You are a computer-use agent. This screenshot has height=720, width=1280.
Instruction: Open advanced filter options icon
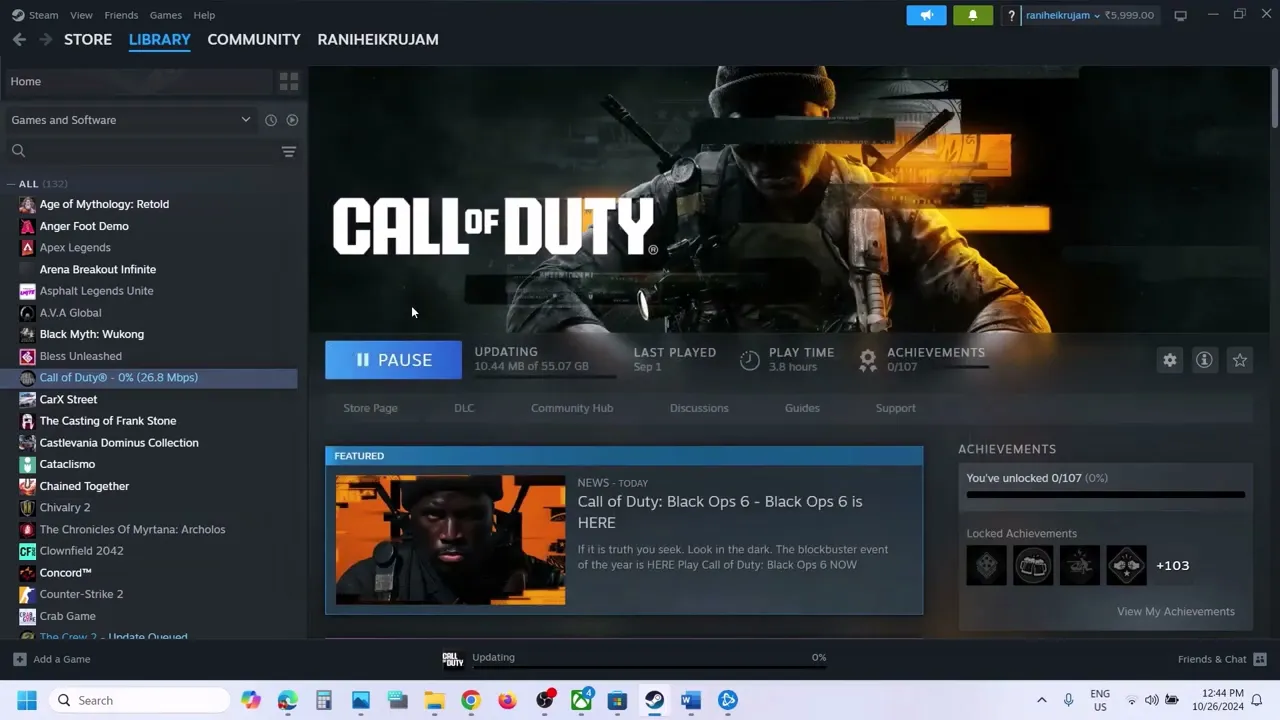[x=288, y=151]
